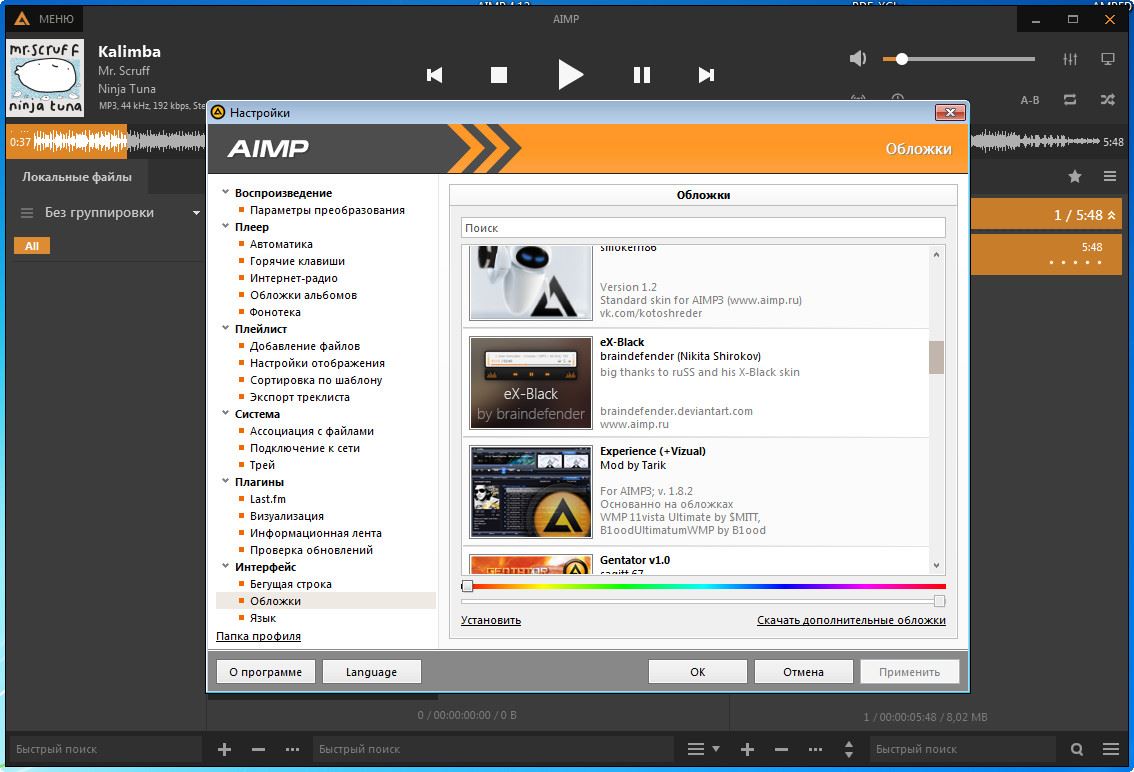Select Фонотека in the settings tree

[x=275, y=312]
